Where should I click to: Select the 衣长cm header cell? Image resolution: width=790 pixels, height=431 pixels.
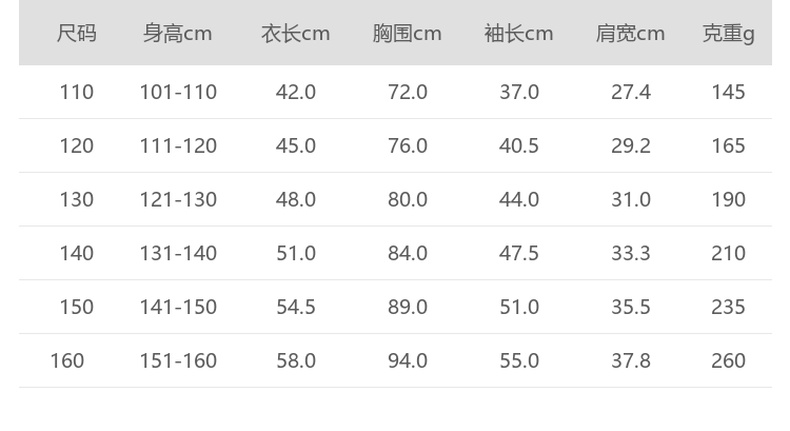coord(295,34)
